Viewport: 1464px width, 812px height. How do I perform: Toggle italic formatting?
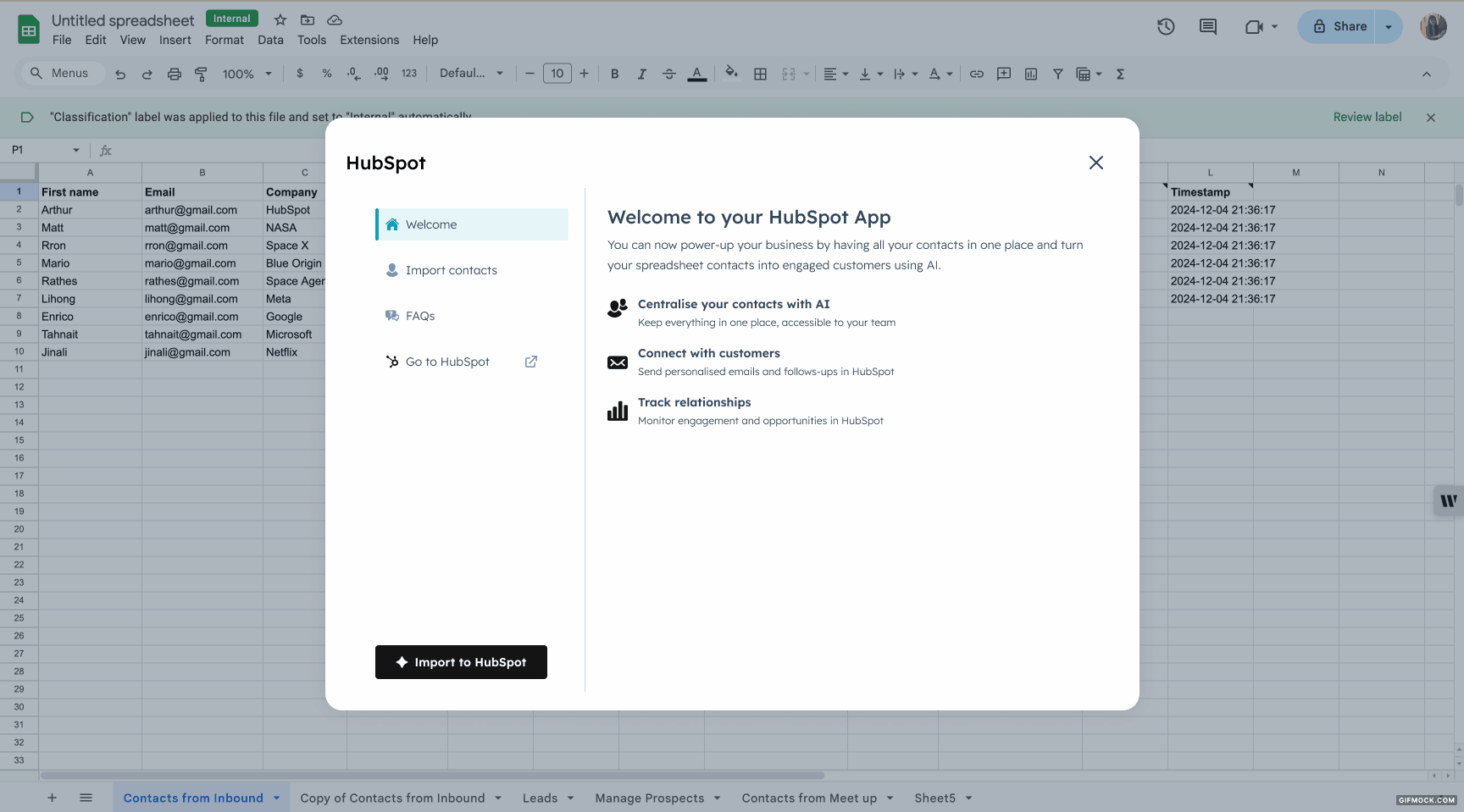(x=642, y=74)
